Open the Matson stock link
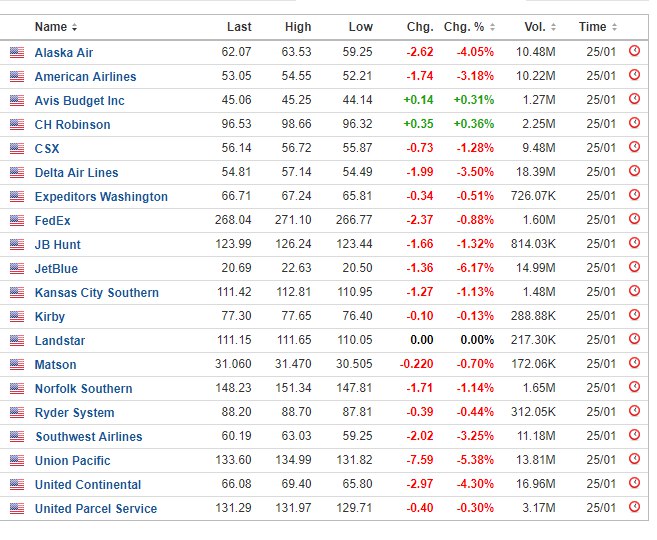 click(x=55, y=365)
